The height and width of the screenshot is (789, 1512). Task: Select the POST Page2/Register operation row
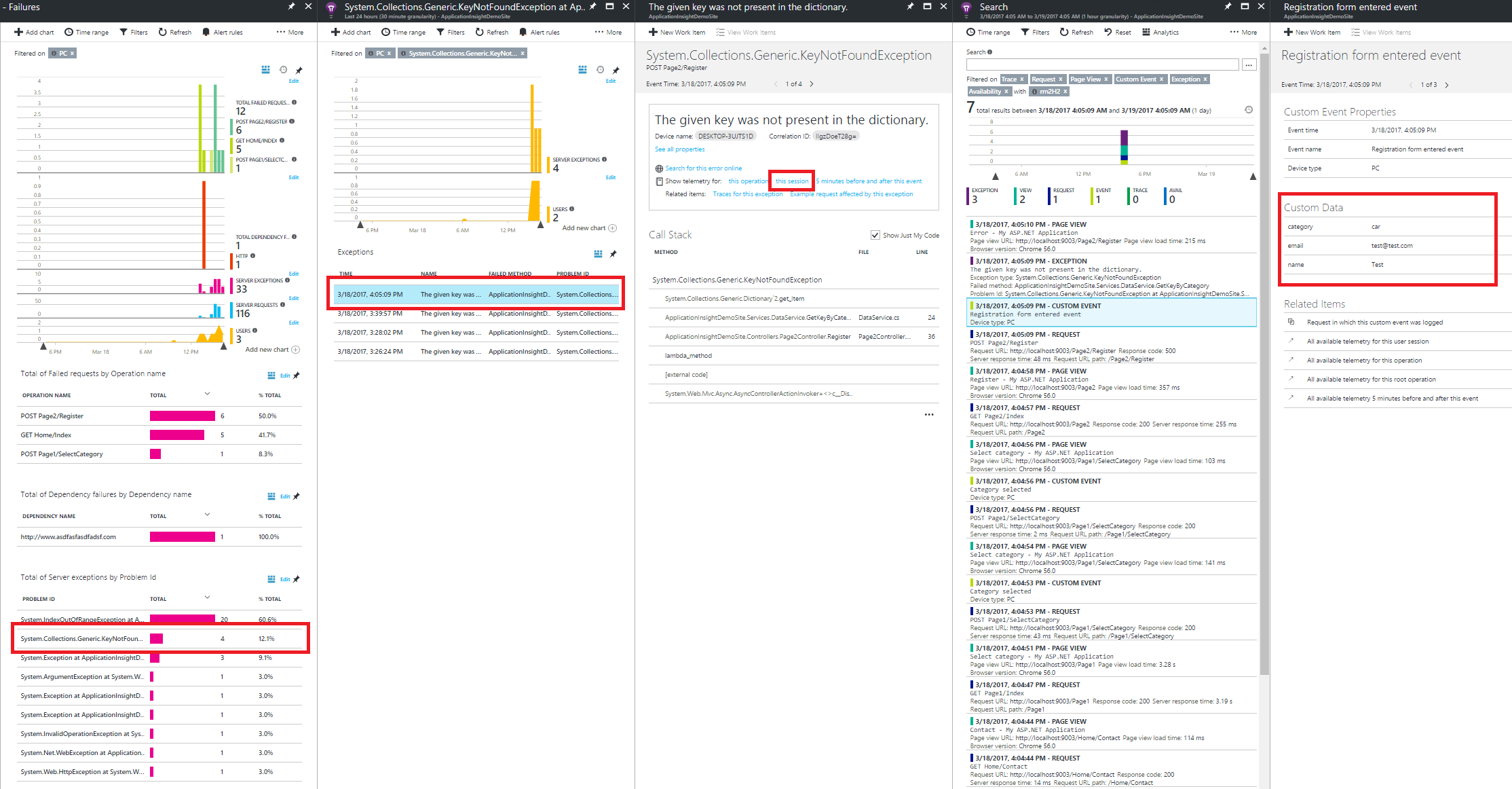click(161, 416)
